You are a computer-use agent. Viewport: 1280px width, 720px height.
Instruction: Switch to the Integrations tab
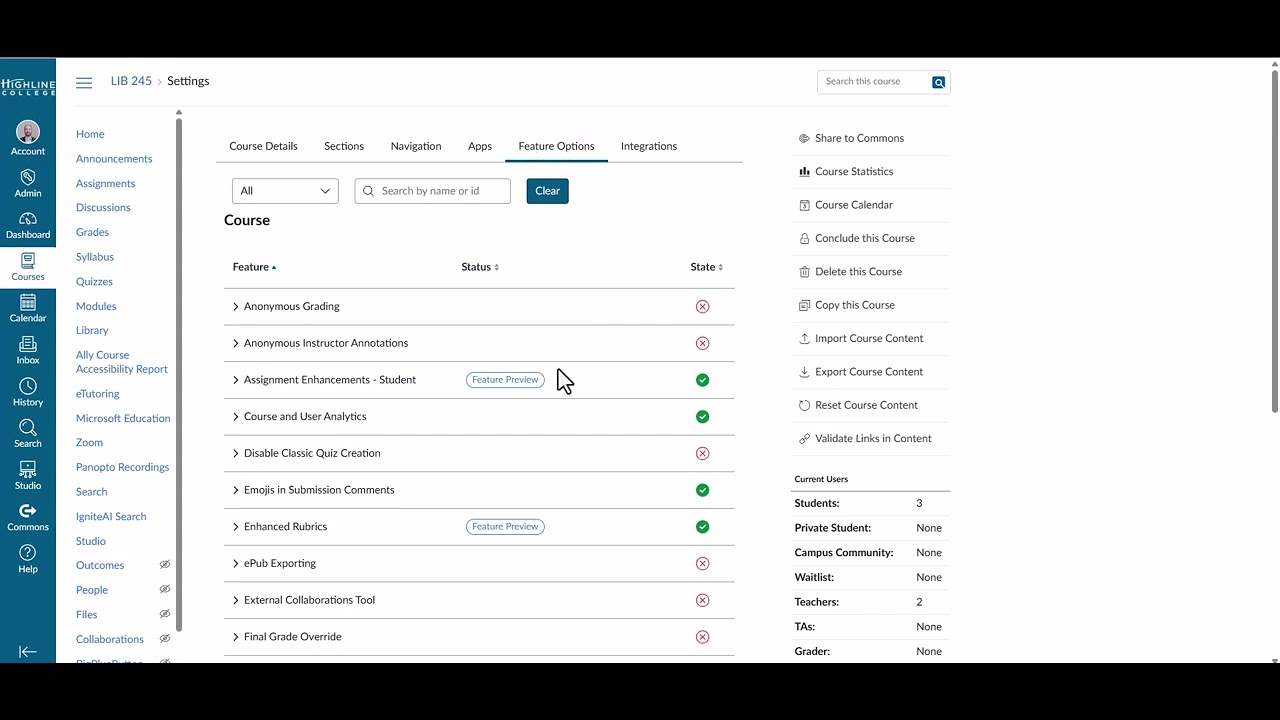tap(649, 146)
